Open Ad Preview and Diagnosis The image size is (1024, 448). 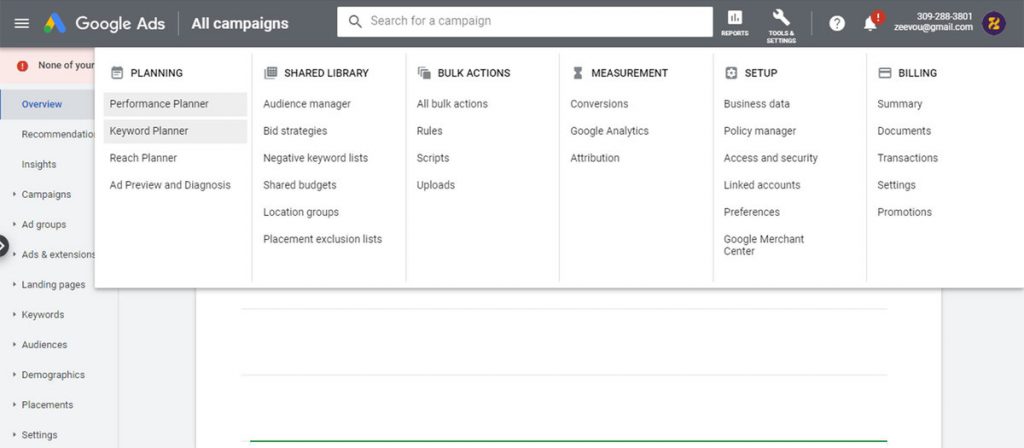[x=170, y=185]
